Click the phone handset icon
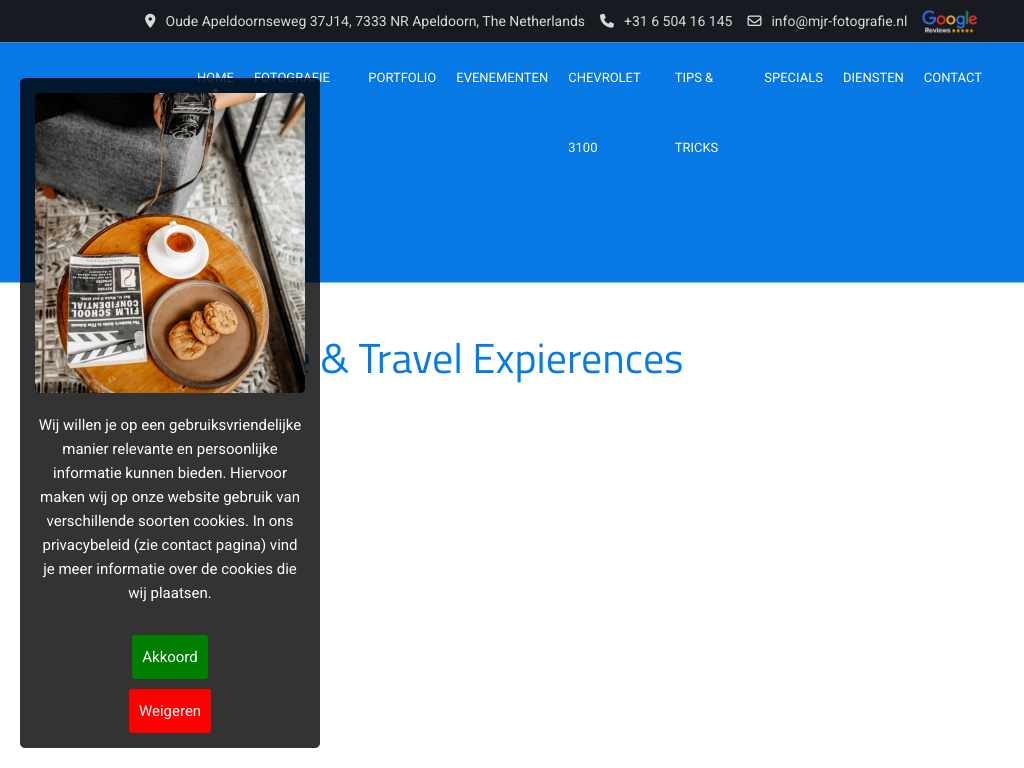This screenshot has height=768, width=1024. pyautogui.click(x=607, y=22)
